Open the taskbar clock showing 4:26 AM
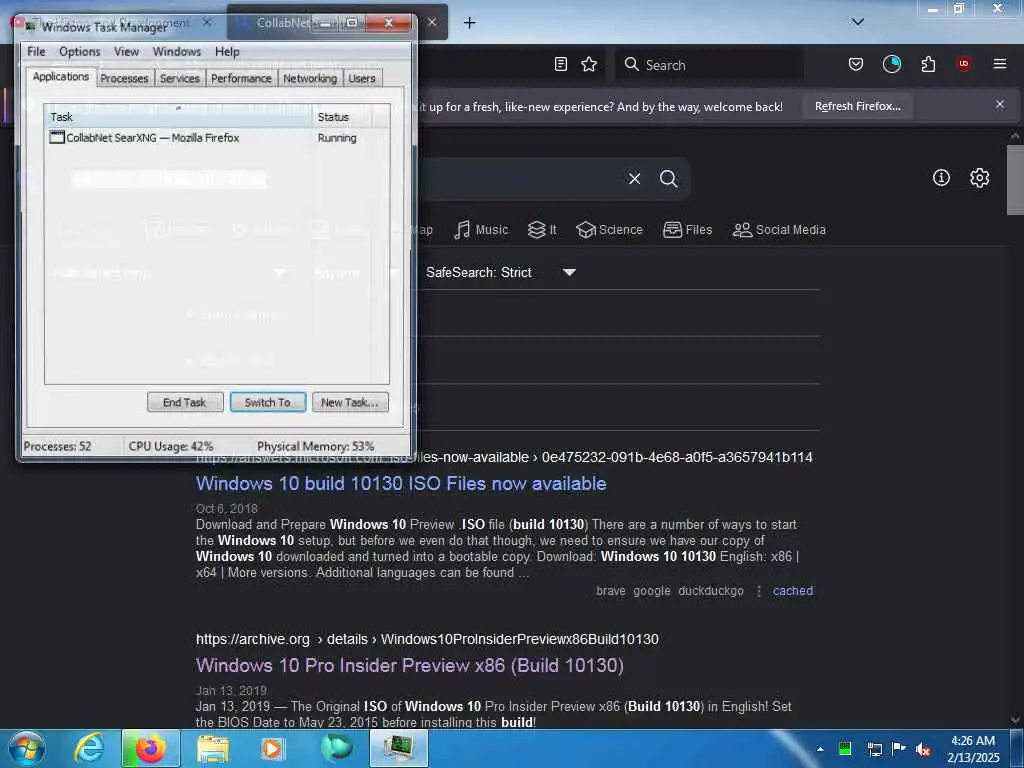 pos(973,749)
